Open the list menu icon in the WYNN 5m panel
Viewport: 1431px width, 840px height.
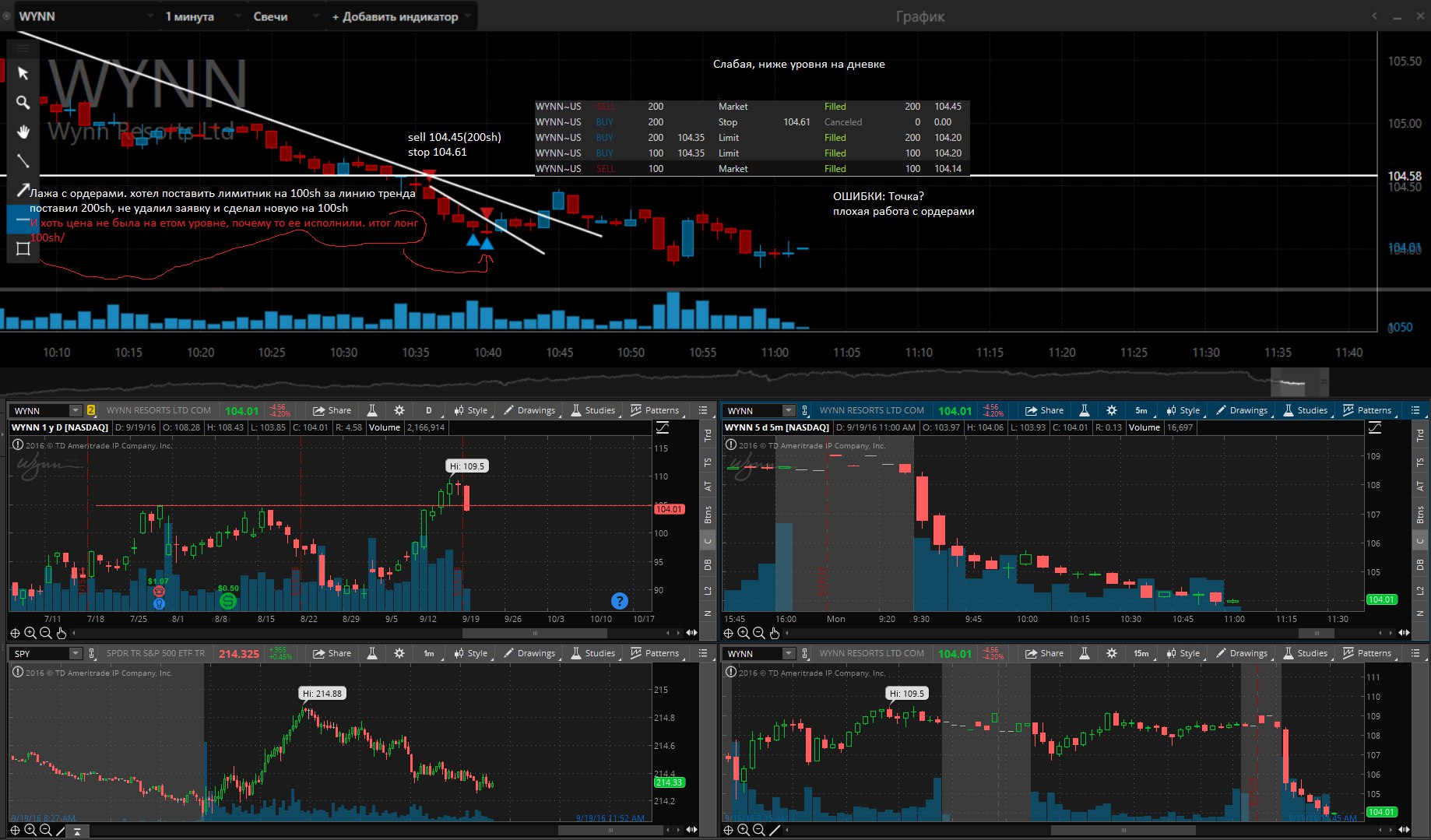click(1415, 410)
